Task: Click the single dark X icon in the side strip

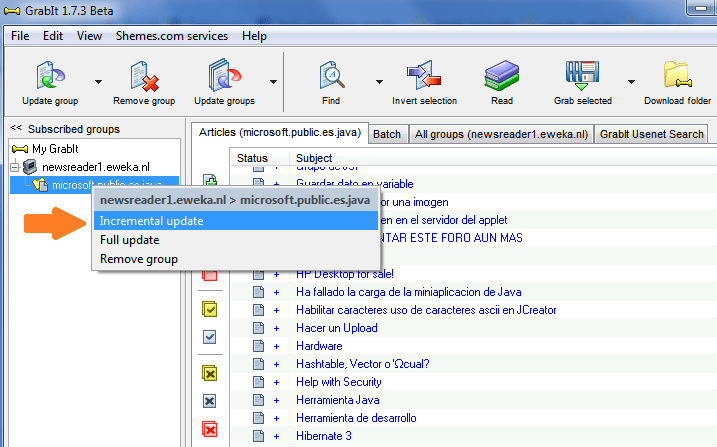Action: [209, 401]
